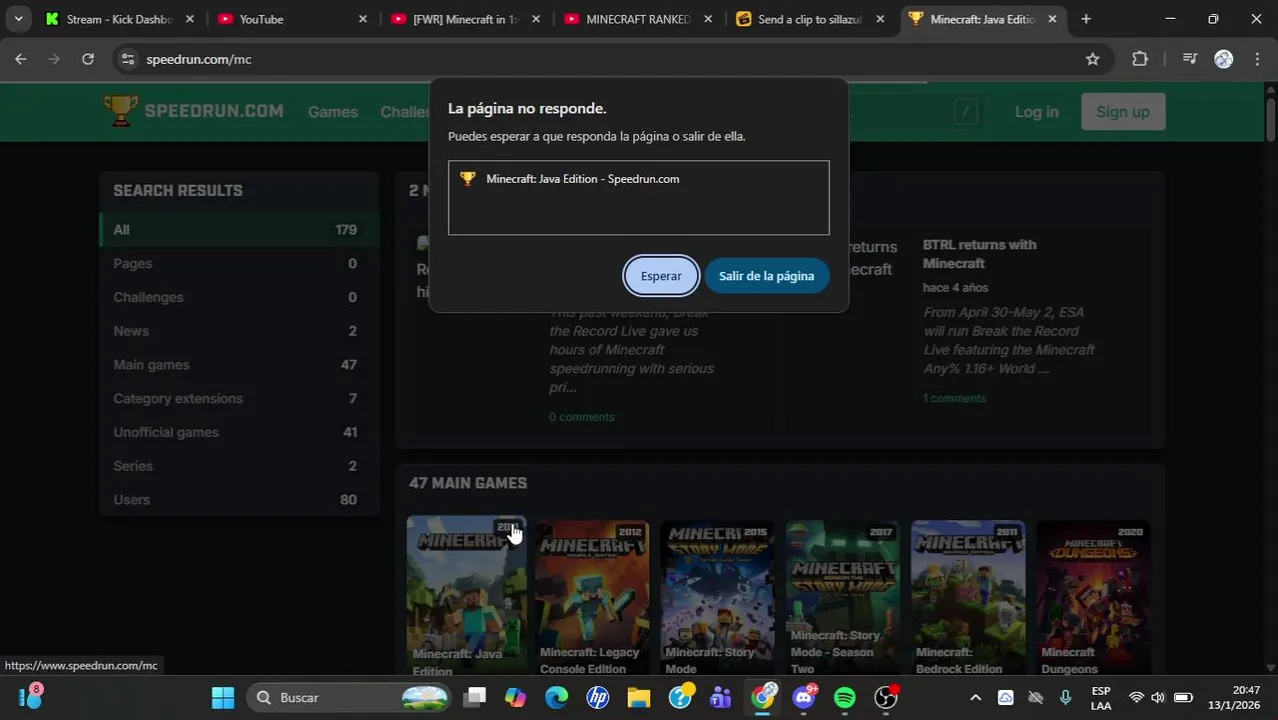
Task: Open the tab search dropdown arrow
Action: click(18, 19)
